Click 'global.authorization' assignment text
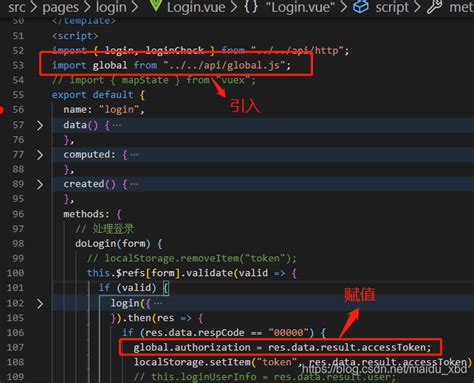Image resolution: width=474 pixels, height=383 pixels. (192, 347)
